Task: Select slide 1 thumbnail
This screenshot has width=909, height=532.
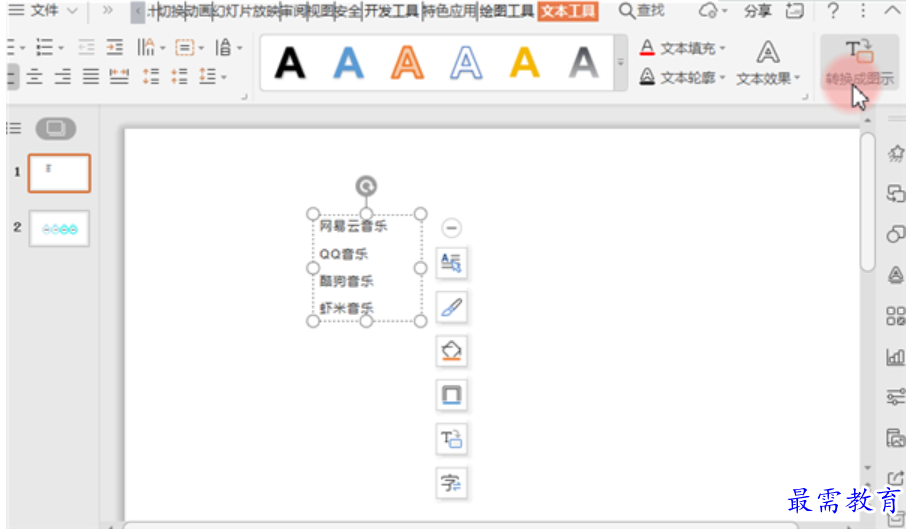Action: 59,173
